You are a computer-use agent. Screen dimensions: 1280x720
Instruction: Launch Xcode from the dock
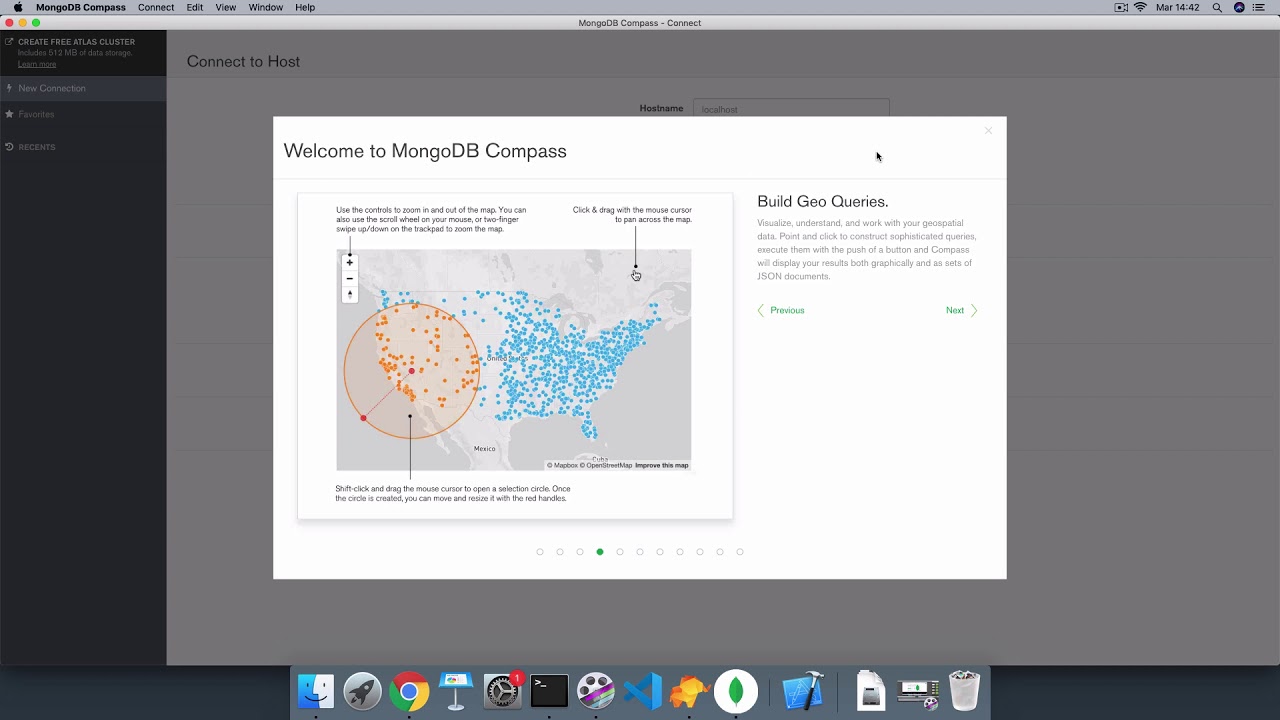803,691
